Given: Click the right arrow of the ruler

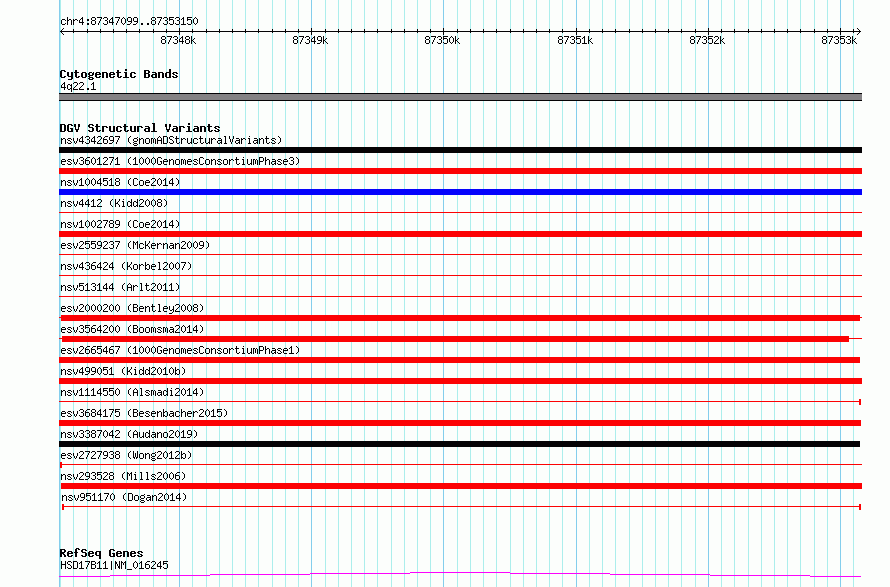Looking at the screenshot, I should click(x=858, y=32).
